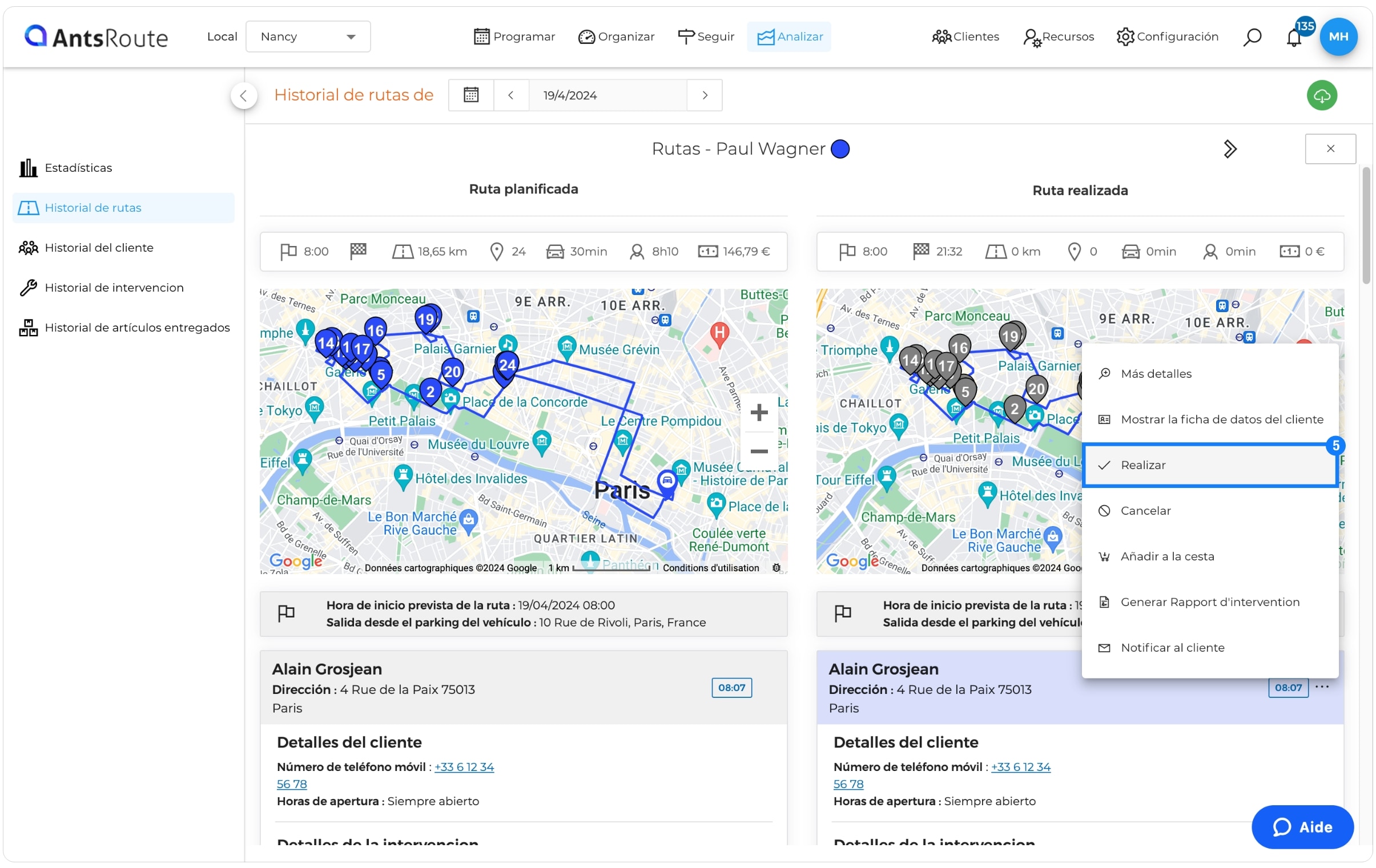Click the Alain Grosjean planned route card header
This screenshot has height=868, width=1376.
pyautogui.click(x=524, y=688)
